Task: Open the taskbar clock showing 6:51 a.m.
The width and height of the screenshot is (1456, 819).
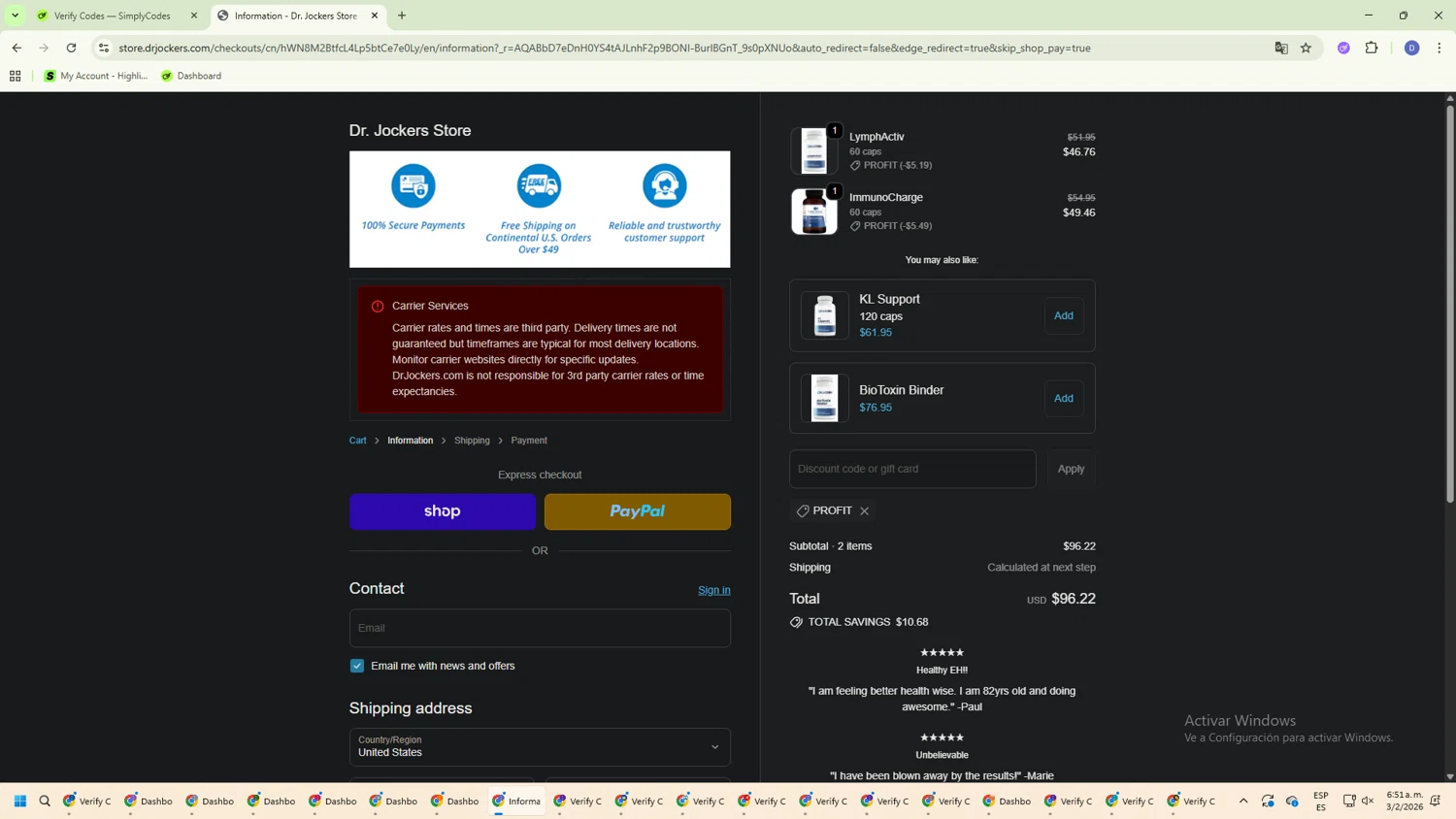Action: pos(1405,801)
